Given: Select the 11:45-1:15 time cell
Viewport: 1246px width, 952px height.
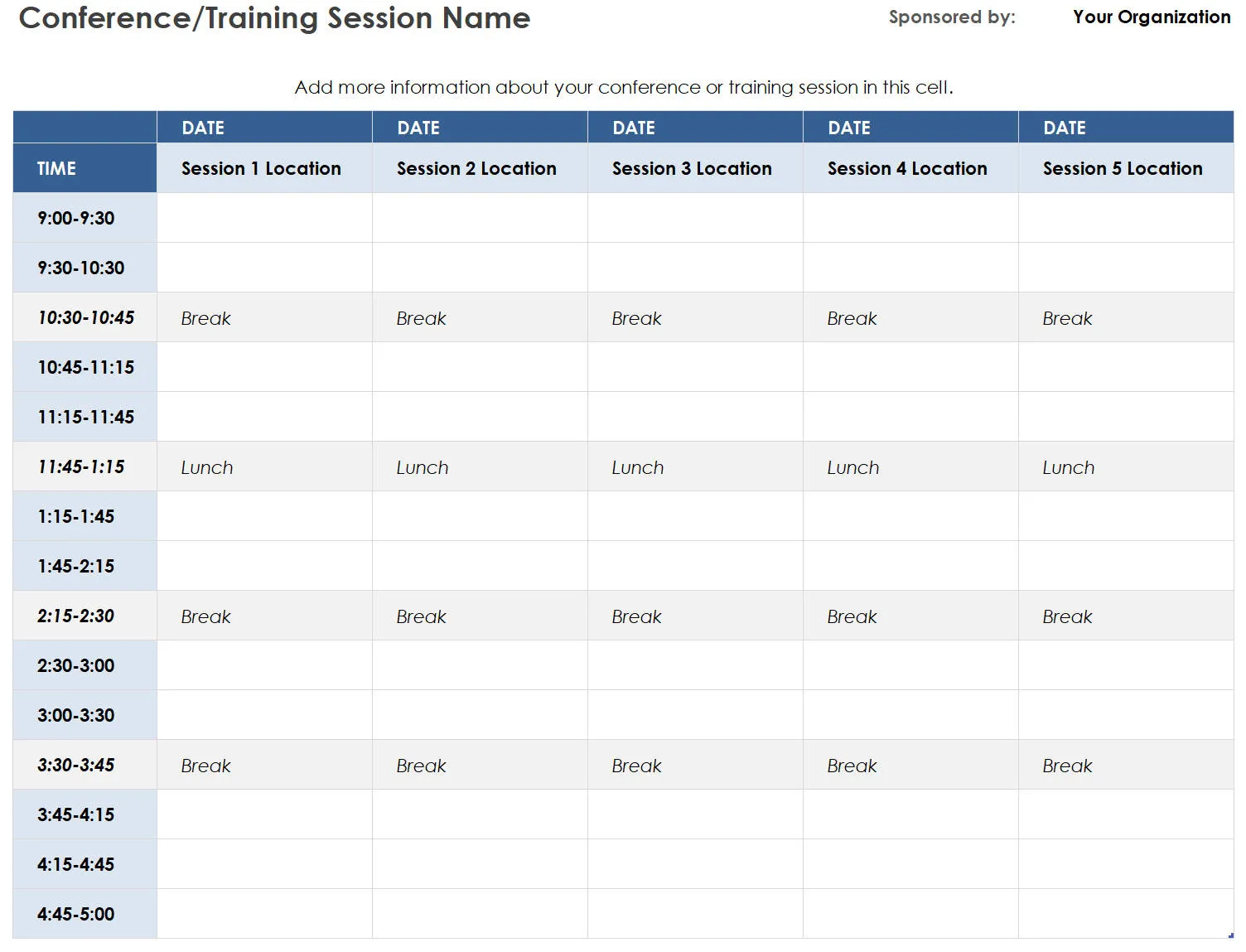Looking at the screenshot, I should tap(81, 466).
